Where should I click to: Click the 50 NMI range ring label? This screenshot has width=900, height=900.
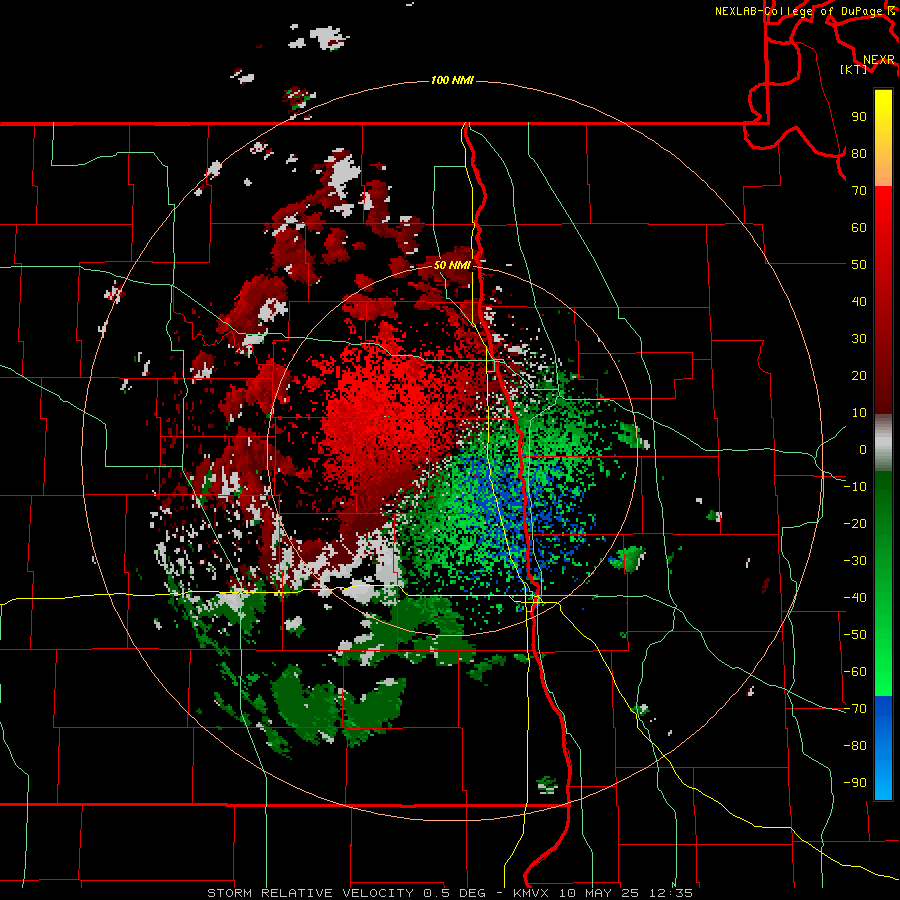point(452,265)
